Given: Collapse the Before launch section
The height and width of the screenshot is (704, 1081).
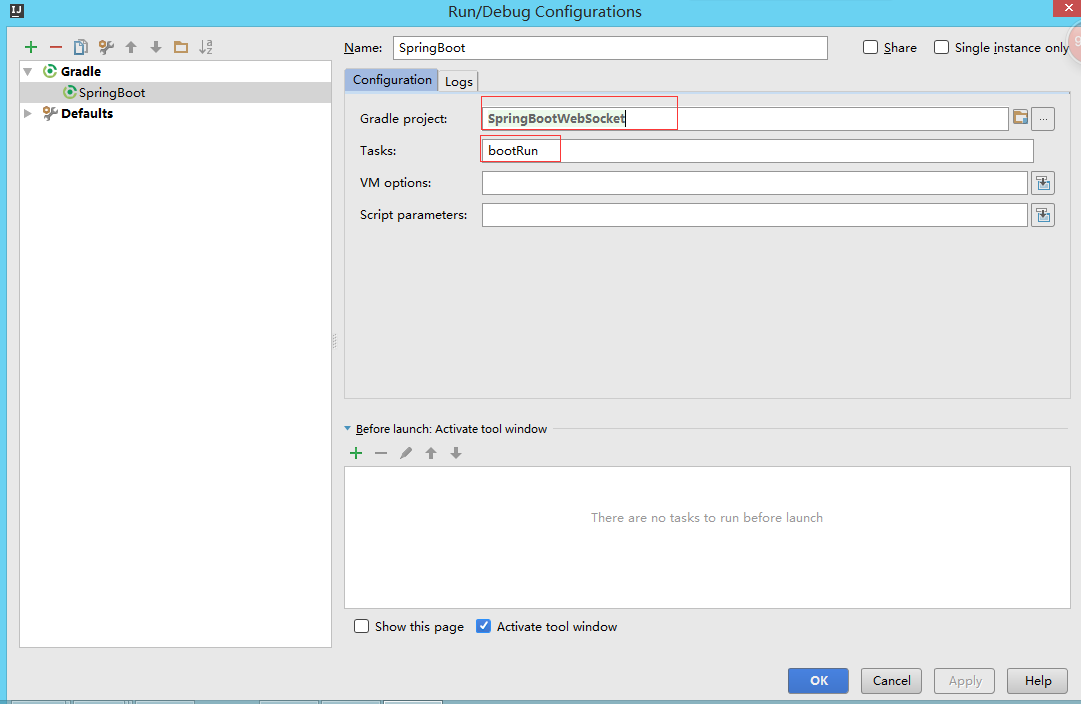Looking at the screenshot, I should point(347,428).
